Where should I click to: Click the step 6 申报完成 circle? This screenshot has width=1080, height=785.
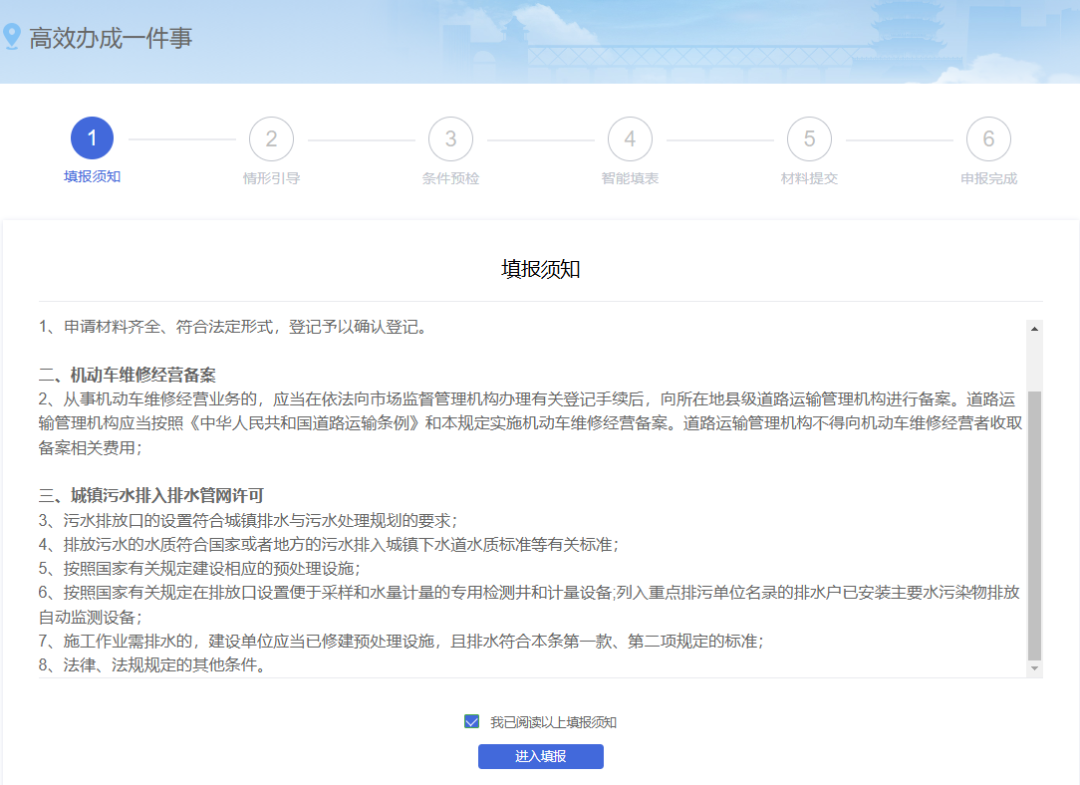point(988,138)
